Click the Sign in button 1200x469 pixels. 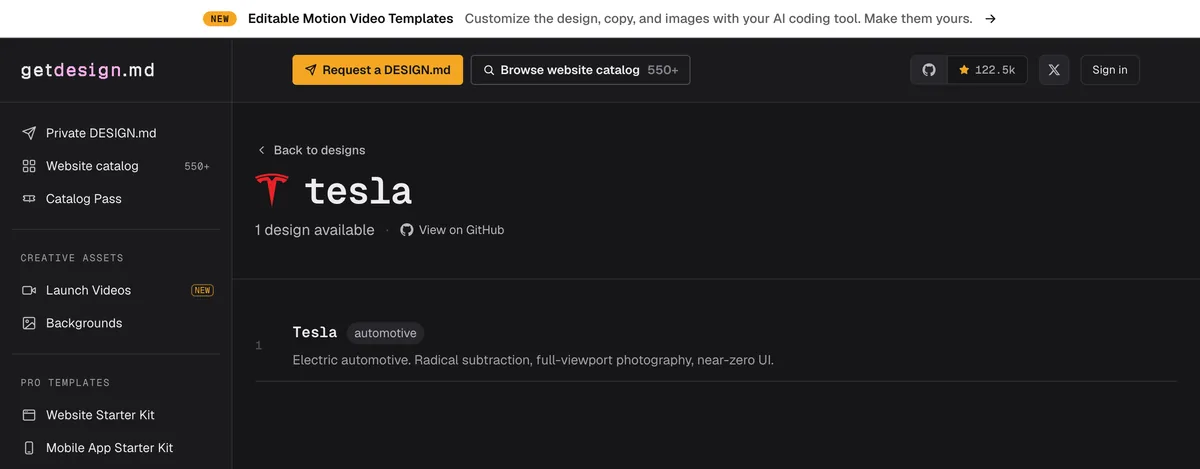(x=1110, y=70)
